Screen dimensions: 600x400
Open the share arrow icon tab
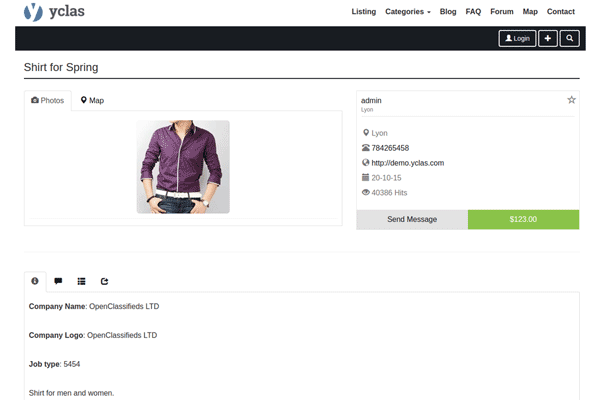(104, 282)
